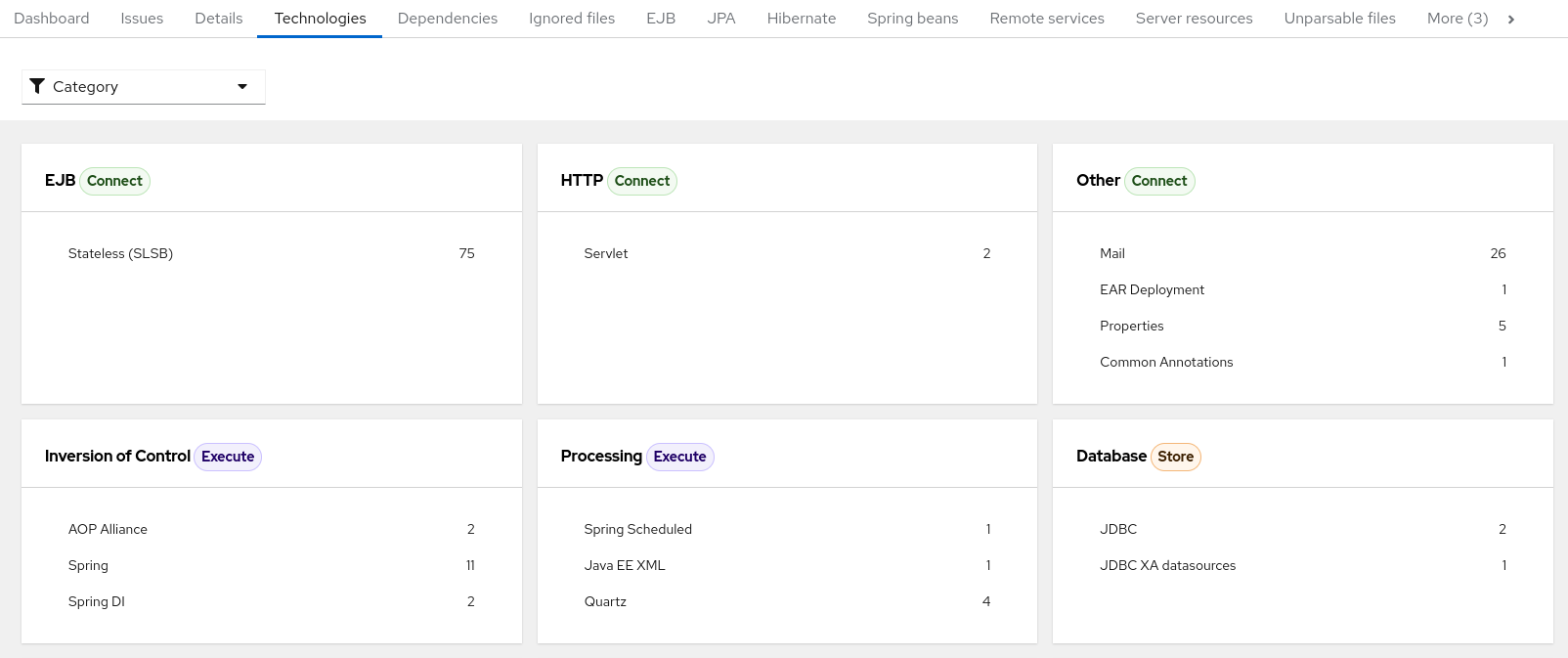Click the Connect badge next to EJB

click(x=114, y=181)
